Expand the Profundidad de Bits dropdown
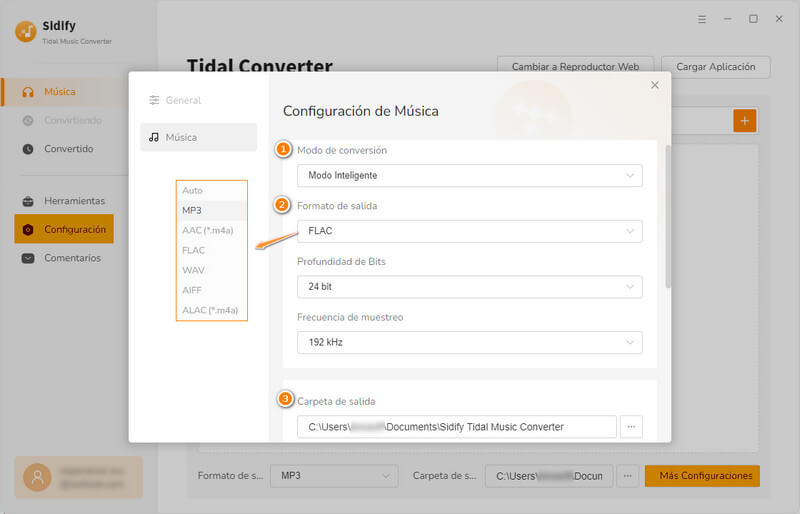Image resolution: width=800 pixels, height=514 pixels. 469,287
